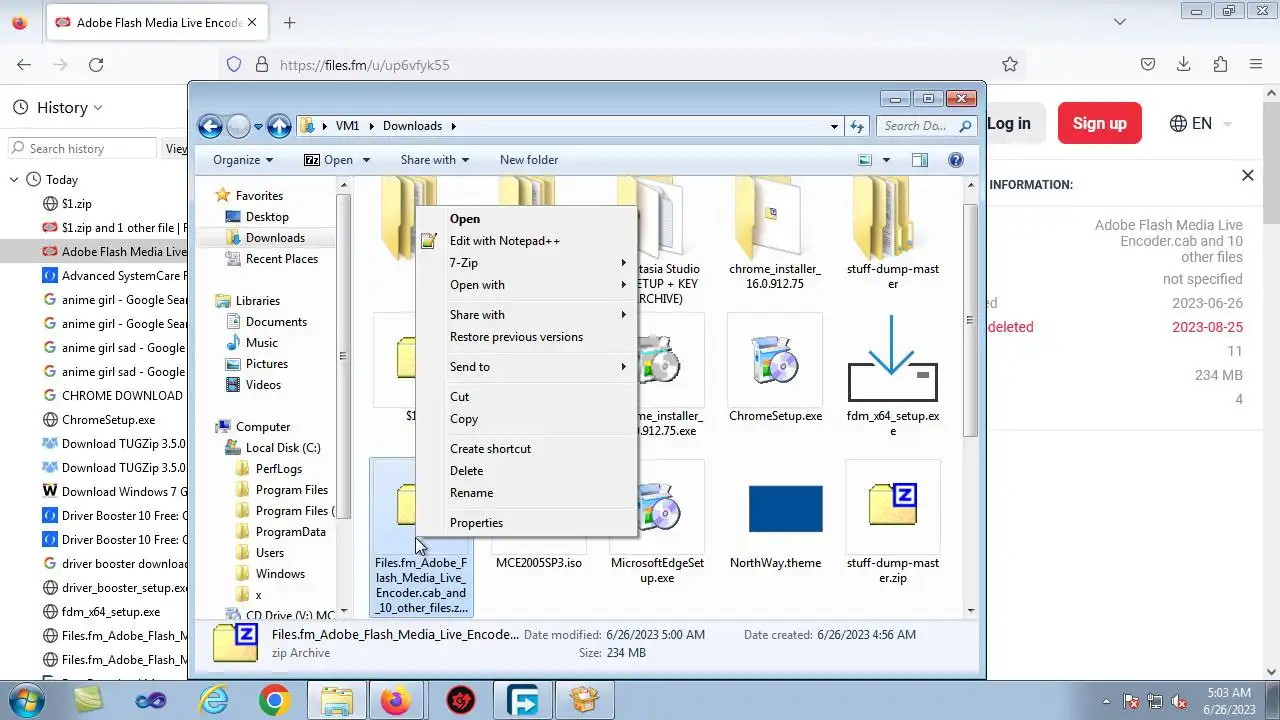Click the Explorer refresh button
This screenshot has width=1280, height=720.
click(x=857, y=126)
